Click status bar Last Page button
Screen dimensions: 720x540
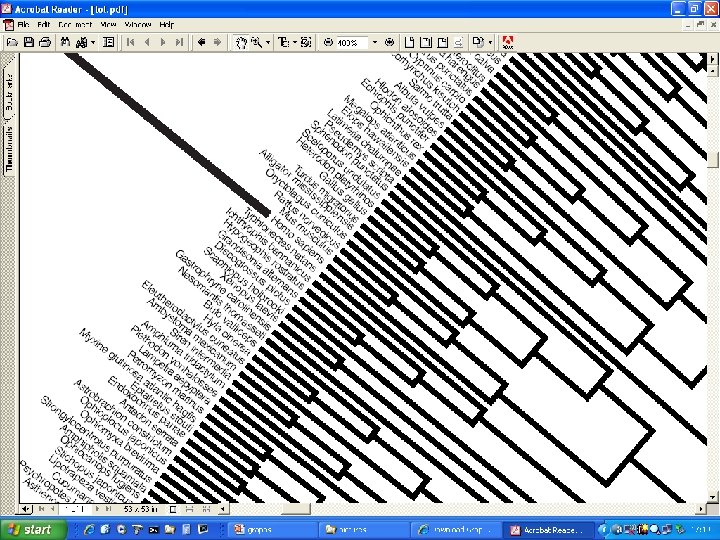coord(108,509)
